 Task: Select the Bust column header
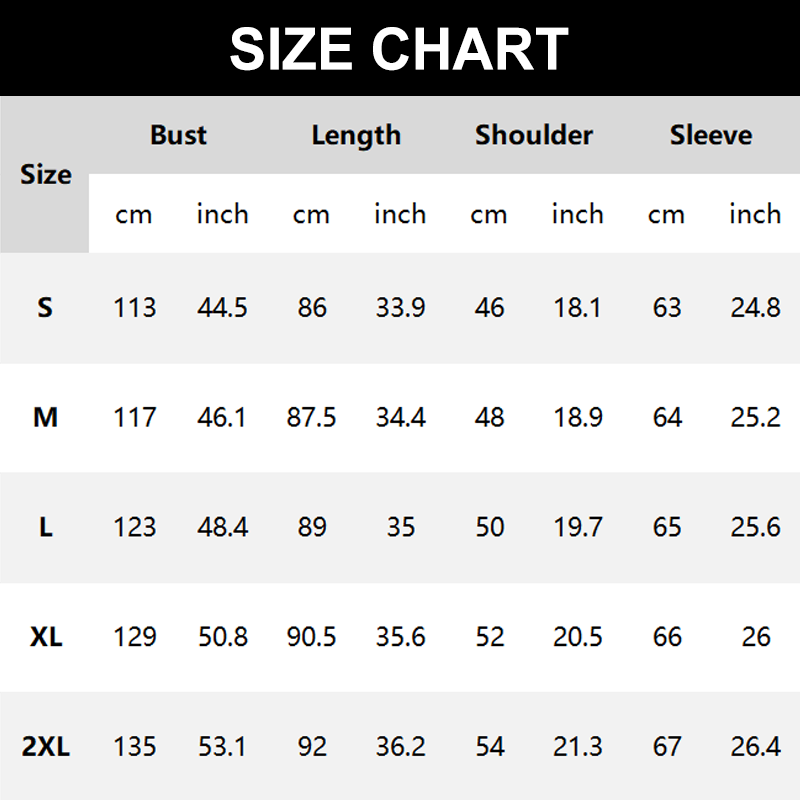pos(178,135)
